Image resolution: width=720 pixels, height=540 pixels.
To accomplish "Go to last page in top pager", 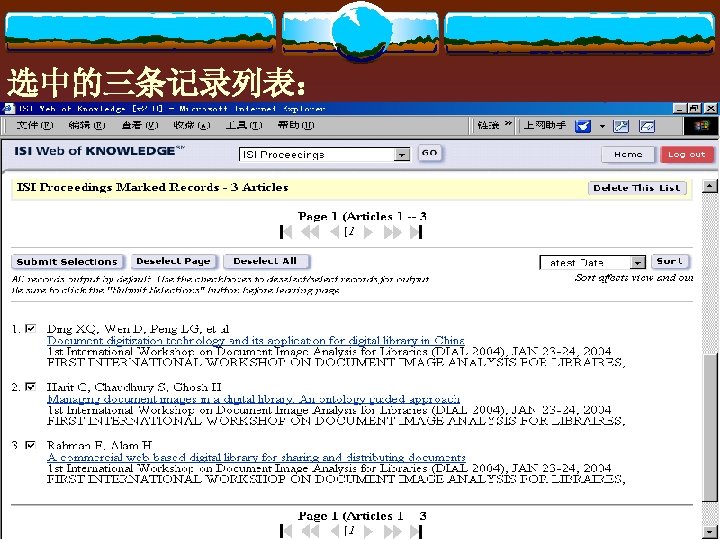I will click(416, 232).
